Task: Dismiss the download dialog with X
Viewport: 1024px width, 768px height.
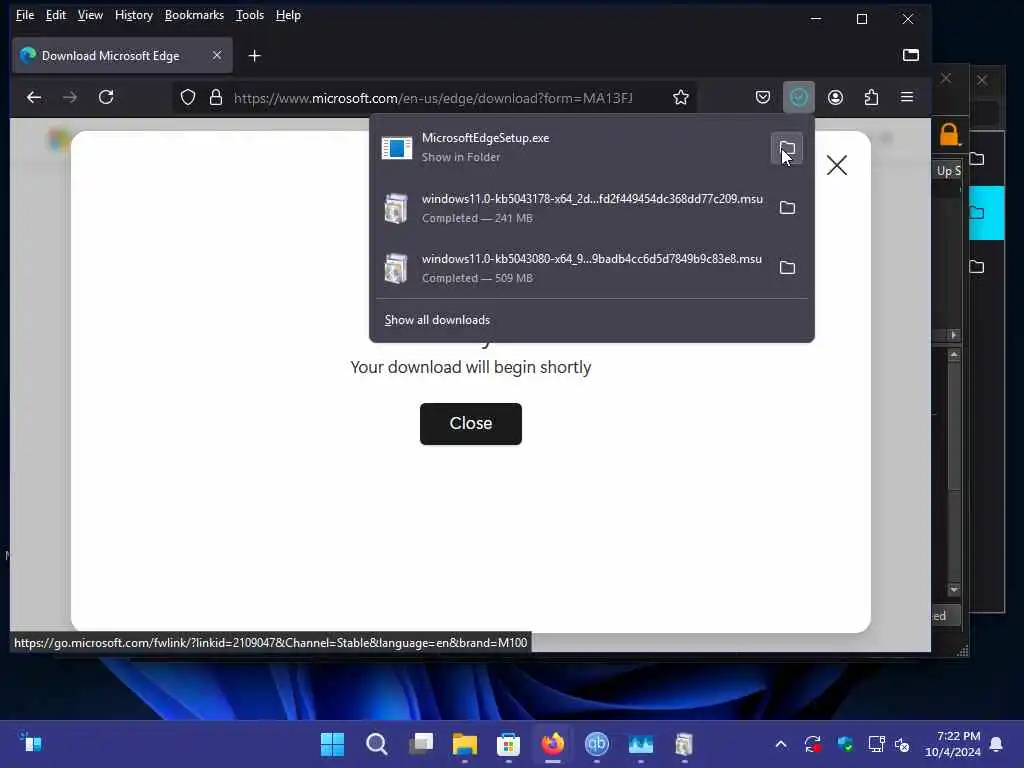Action: click(x=837, y=165)
